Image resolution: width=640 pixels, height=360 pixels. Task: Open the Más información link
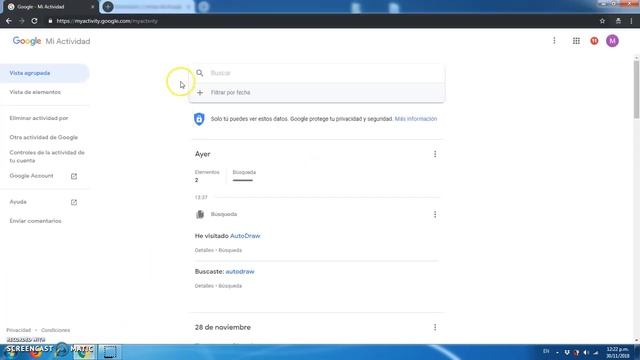[416, 119]
